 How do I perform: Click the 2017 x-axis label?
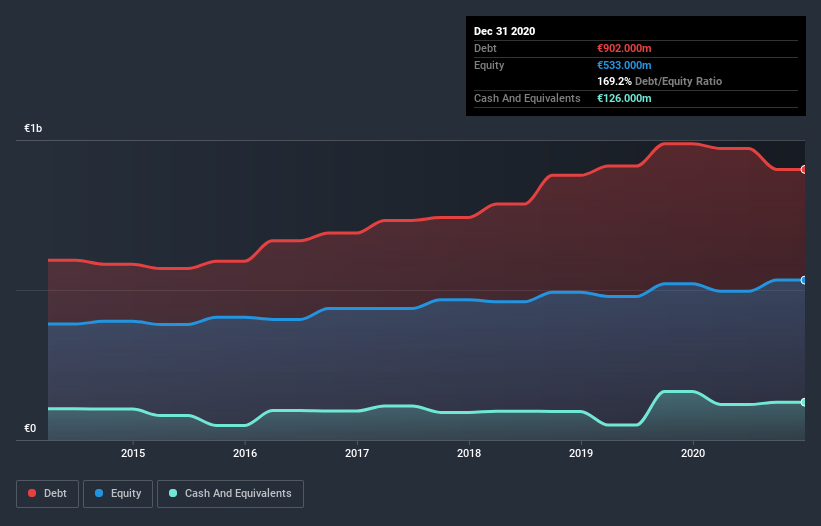click(357, 453)
